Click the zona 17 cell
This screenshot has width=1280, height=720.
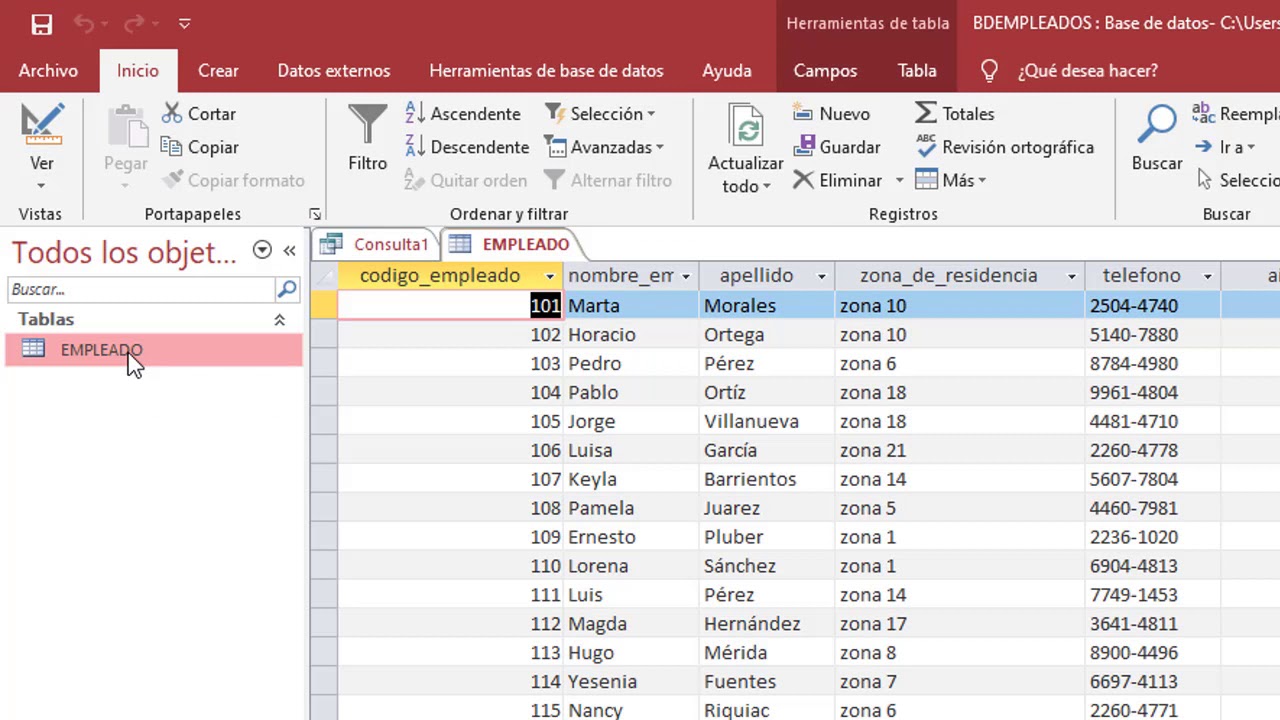959,624
